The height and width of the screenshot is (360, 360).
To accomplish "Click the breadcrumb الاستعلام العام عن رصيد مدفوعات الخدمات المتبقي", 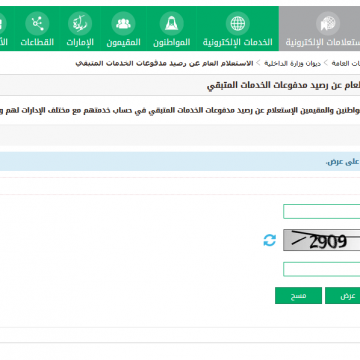I will tap(164, 63).
